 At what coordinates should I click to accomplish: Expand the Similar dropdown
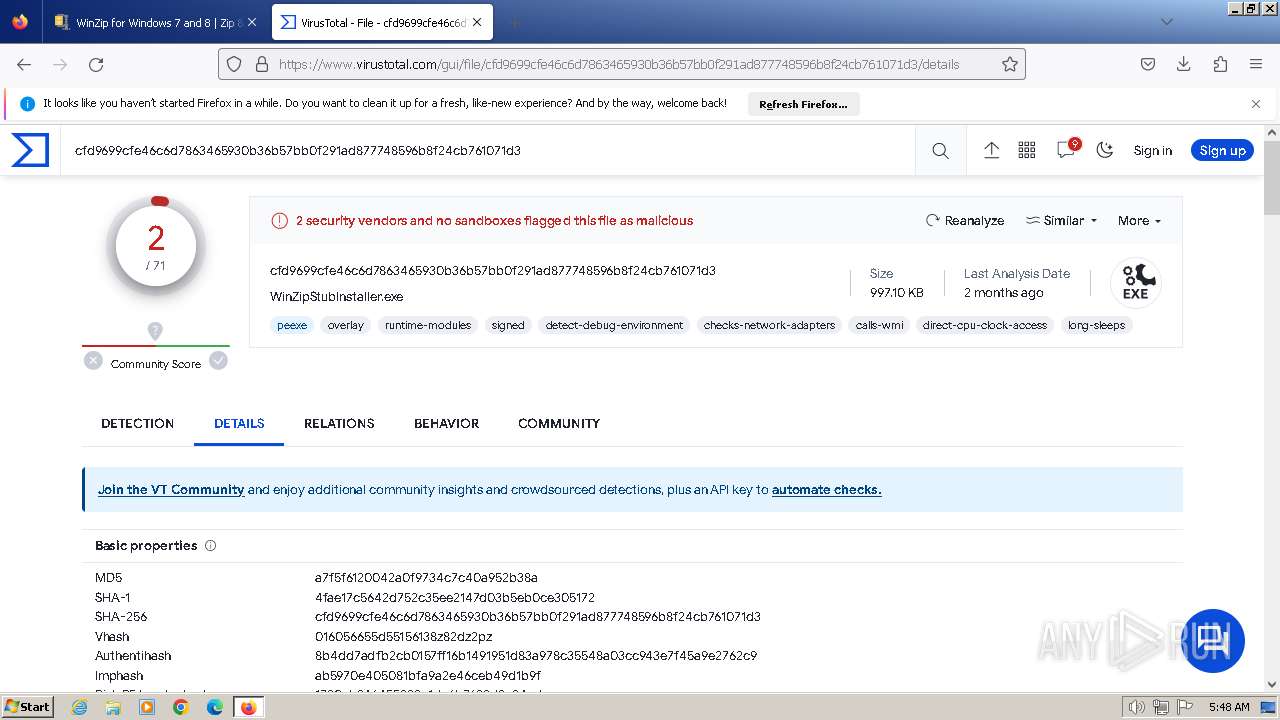tap(1061, 220)
